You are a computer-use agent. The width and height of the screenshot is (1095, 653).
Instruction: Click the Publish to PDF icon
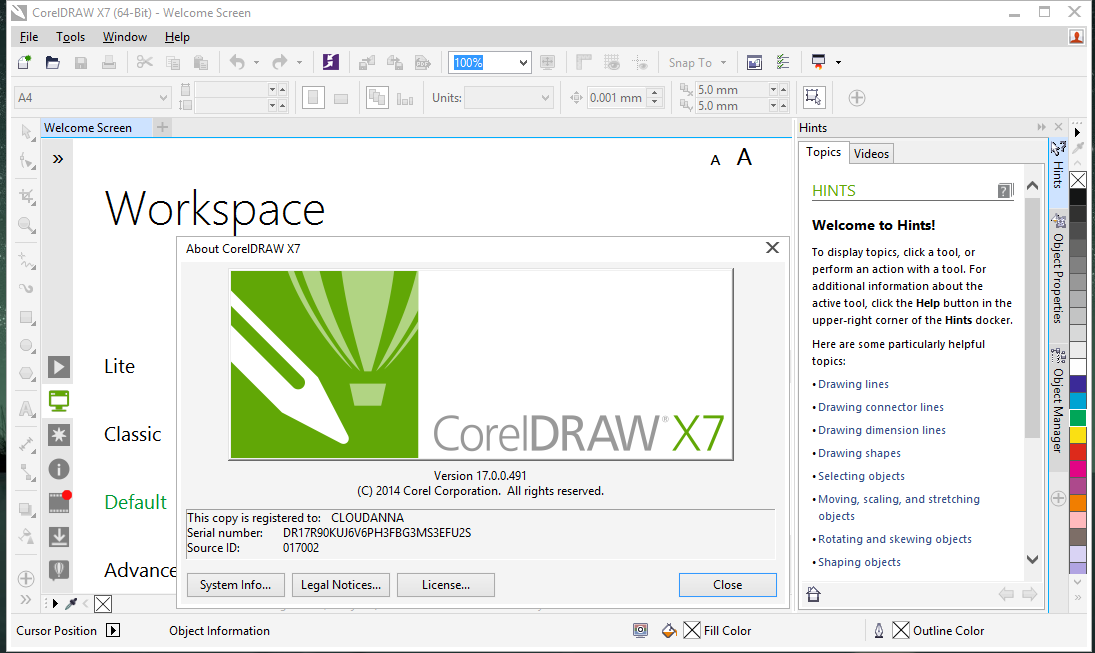(422, 63)
